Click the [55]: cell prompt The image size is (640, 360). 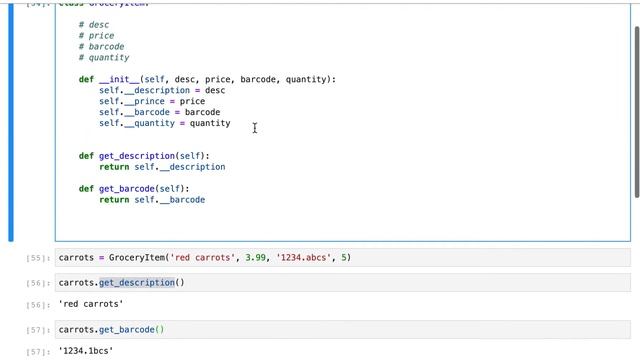point(38,258)
